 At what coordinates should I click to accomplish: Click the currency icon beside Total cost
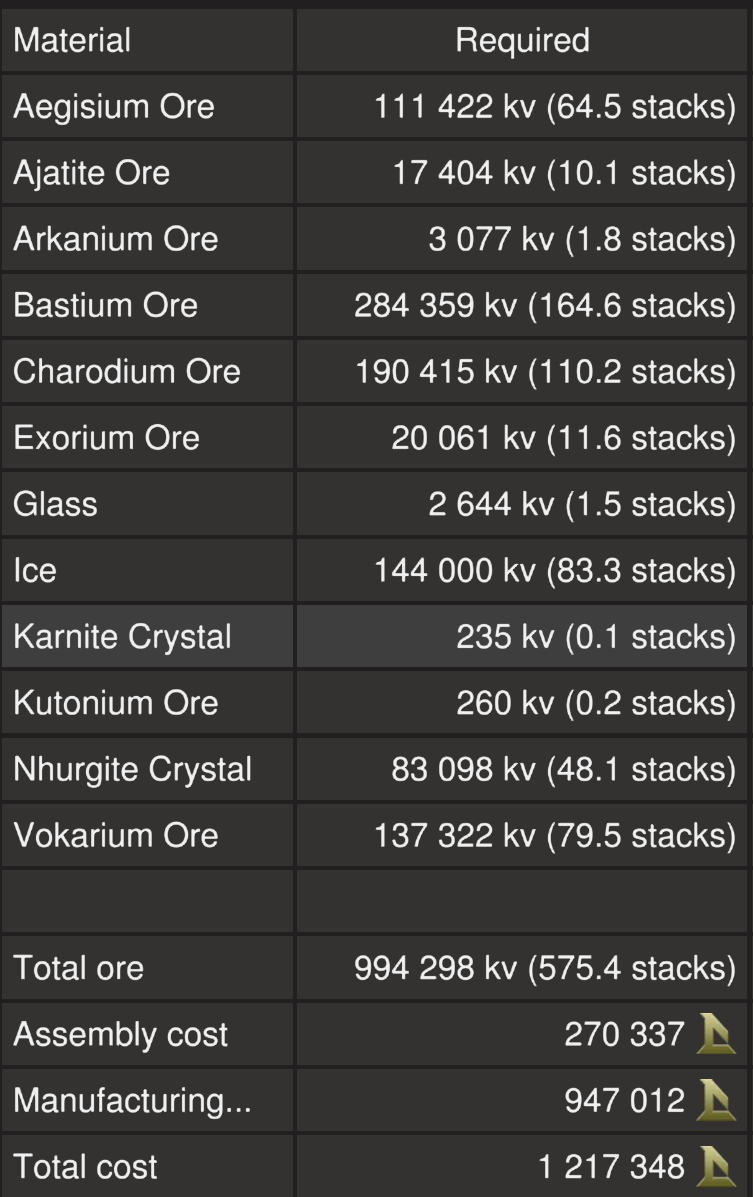(x=717, y=1166)
